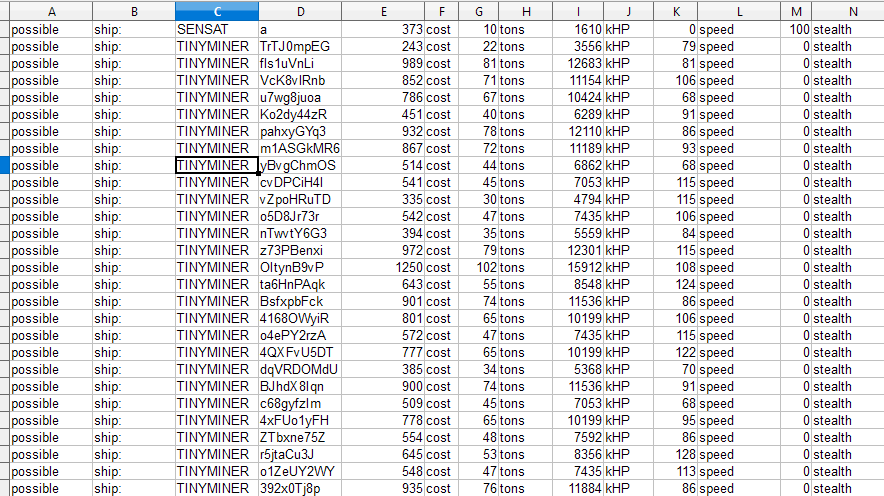884x496 pixels.
Task: Select the 4168OWyiR cell
Action: [300, 318]
